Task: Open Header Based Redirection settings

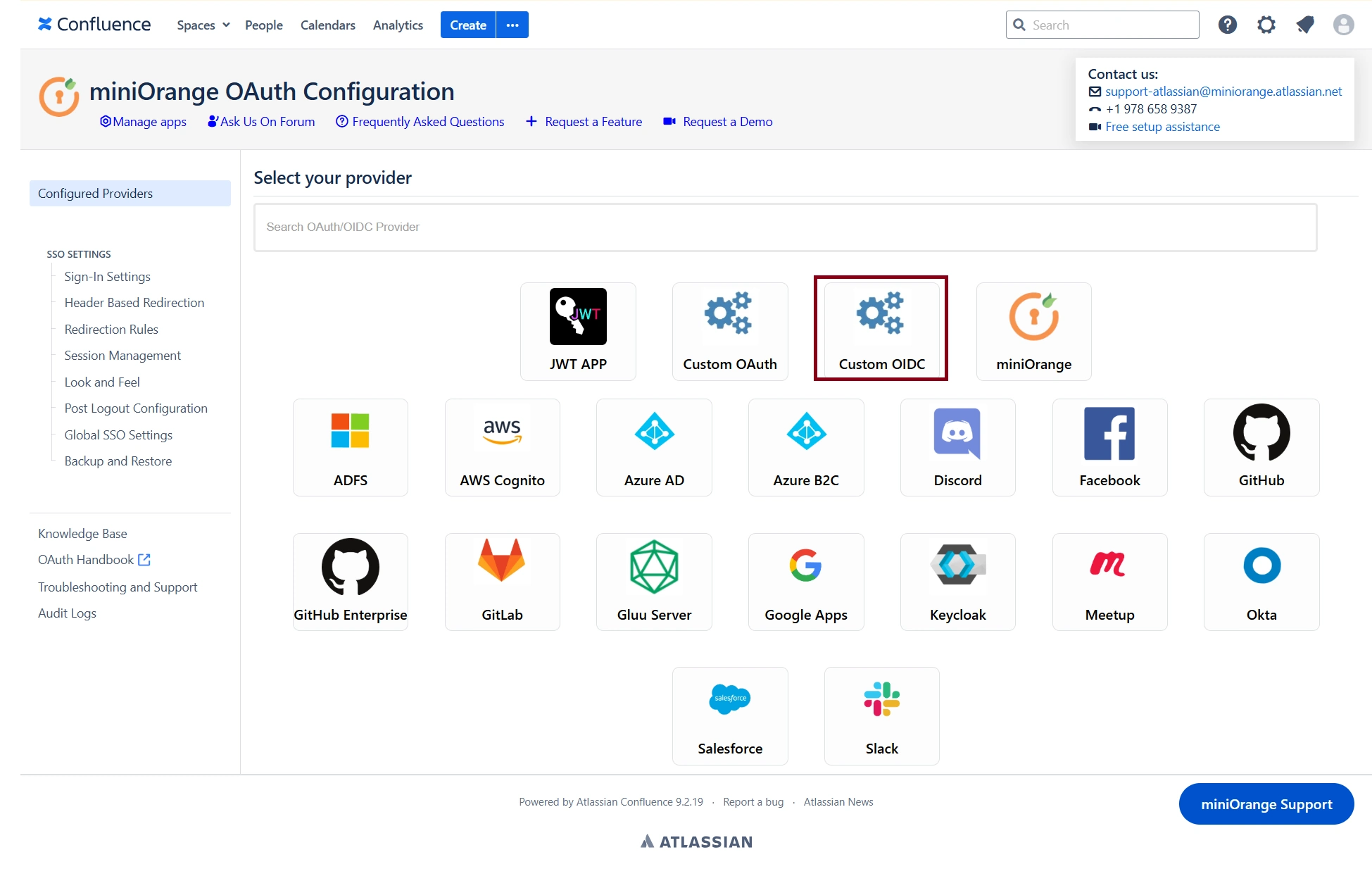Action: pyautogui.click(x=134, y=303)
